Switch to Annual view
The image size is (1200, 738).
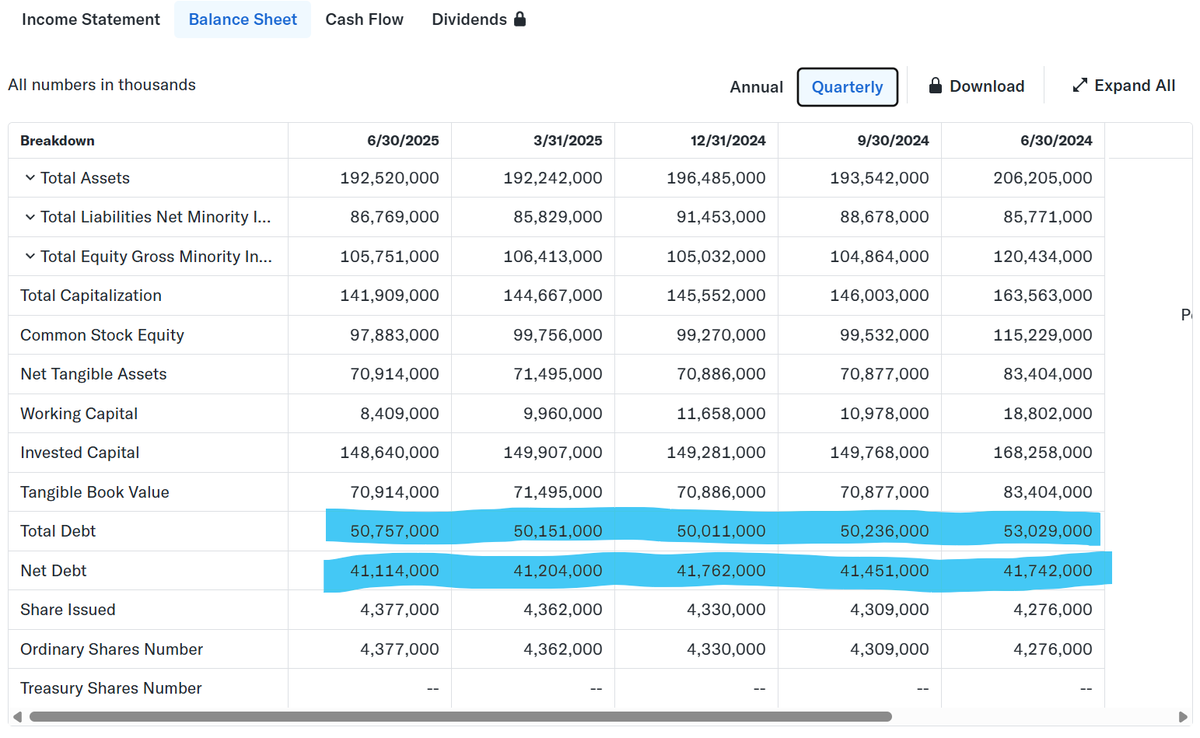pyautogui.click(x=757, y=87)
